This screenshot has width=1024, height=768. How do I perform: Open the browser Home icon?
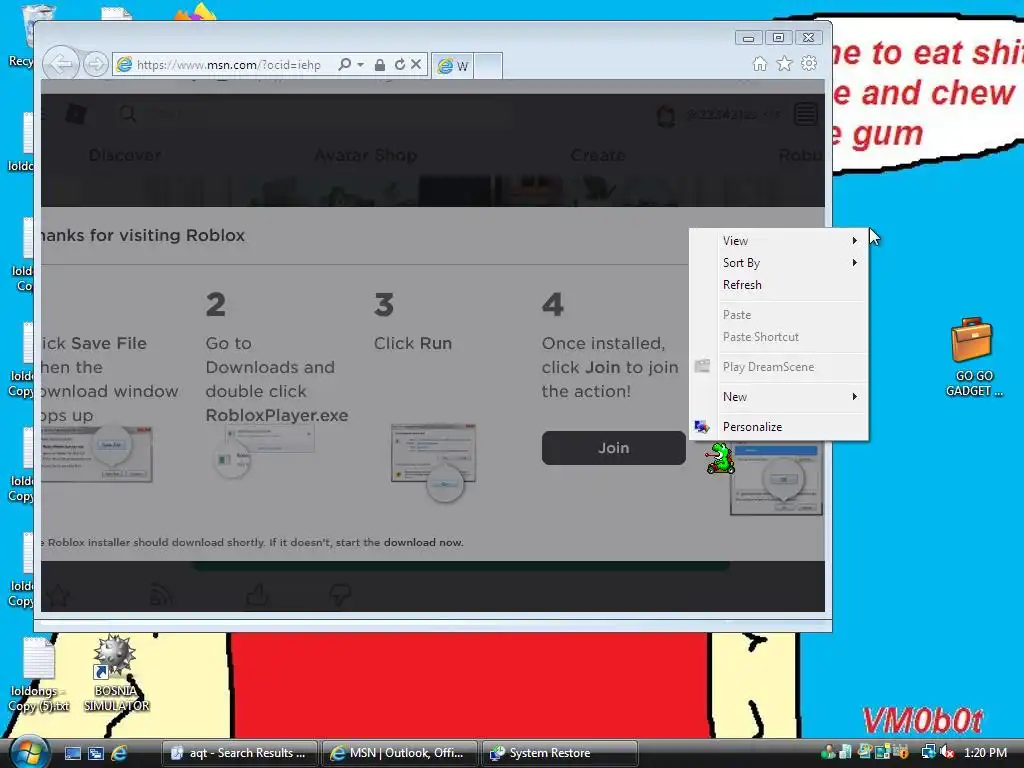point(760,63)
